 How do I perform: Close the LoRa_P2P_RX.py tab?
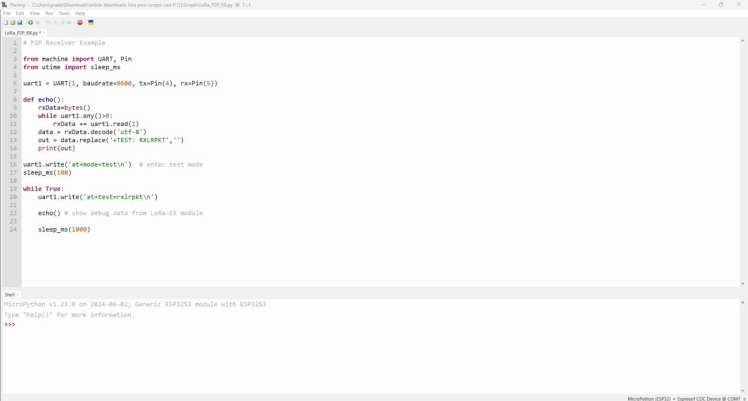click(x=44, y=33)
